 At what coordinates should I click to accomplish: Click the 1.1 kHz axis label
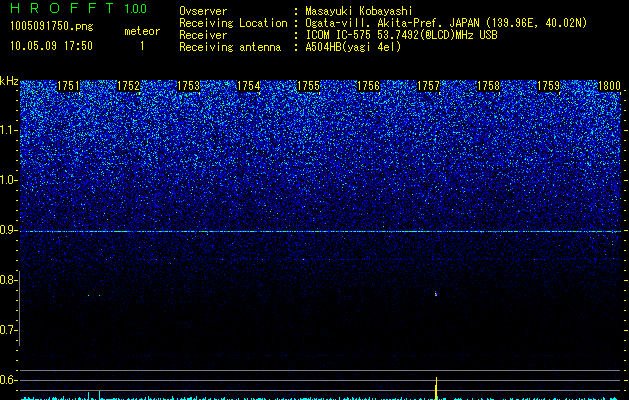tap(8, 130)
